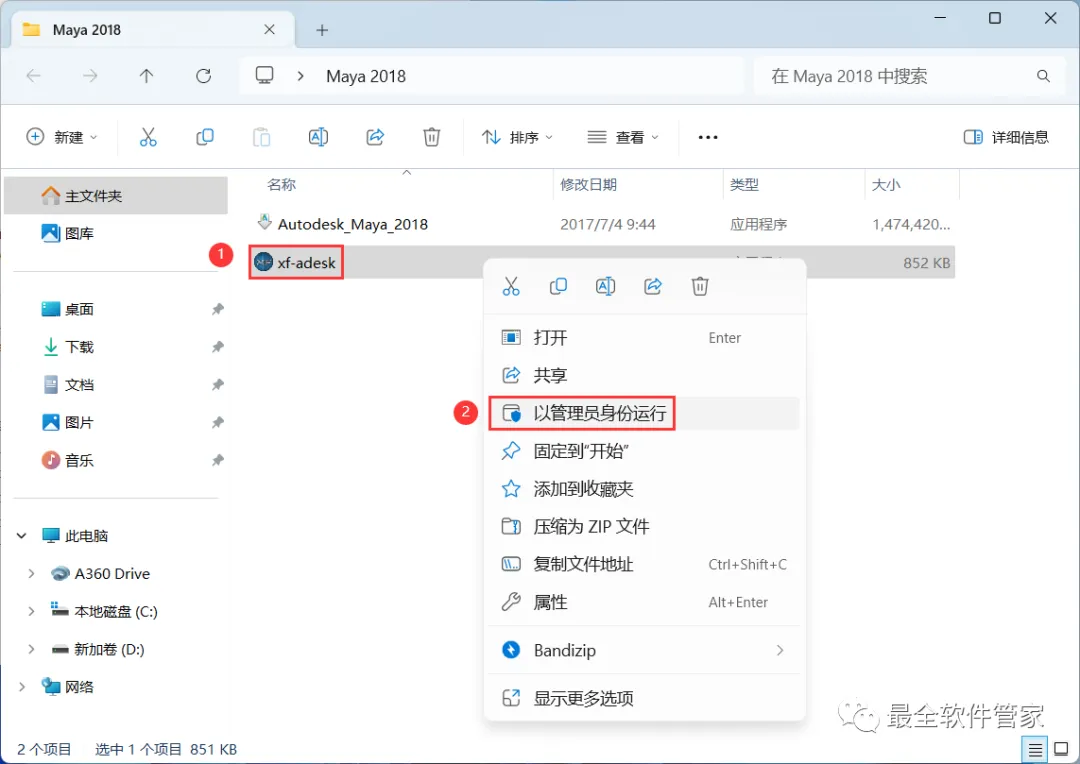Open the 查看 view dropdown

pos(623,137)
